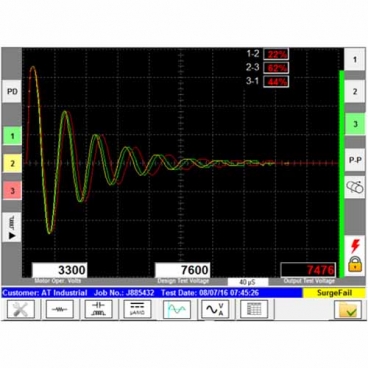The image size is (368, 368).
Task: Click the PD button
Action: 12,91
